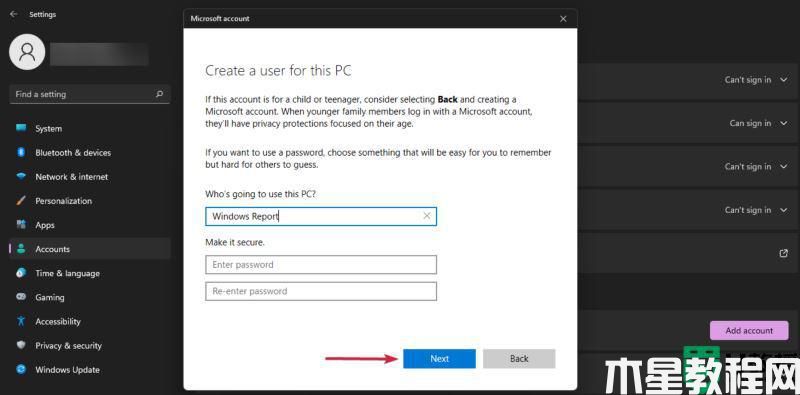Open the user profile avatar
The width and height of the screenshot is (800, 395).
pyautogui.click(x=27, y=53)
